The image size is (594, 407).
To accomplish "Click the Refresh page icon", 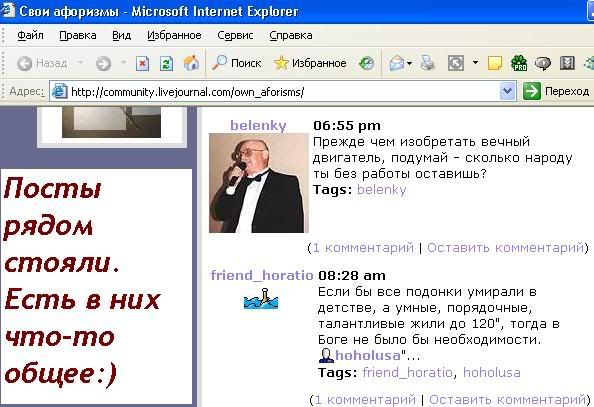I will 166,63.
